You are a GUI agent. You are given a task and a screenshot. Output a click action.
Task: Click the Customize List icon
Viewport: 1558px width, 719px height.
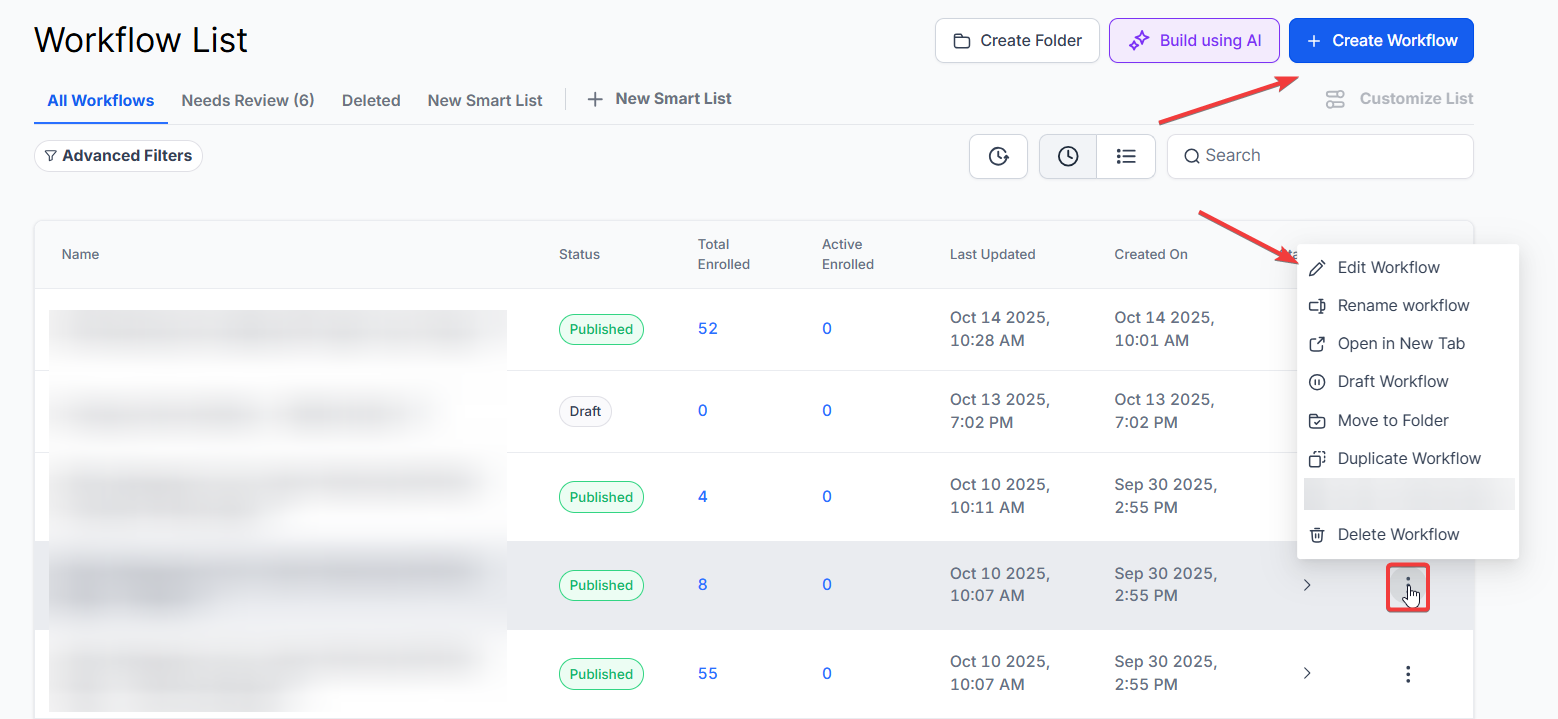coord(1335,99)
